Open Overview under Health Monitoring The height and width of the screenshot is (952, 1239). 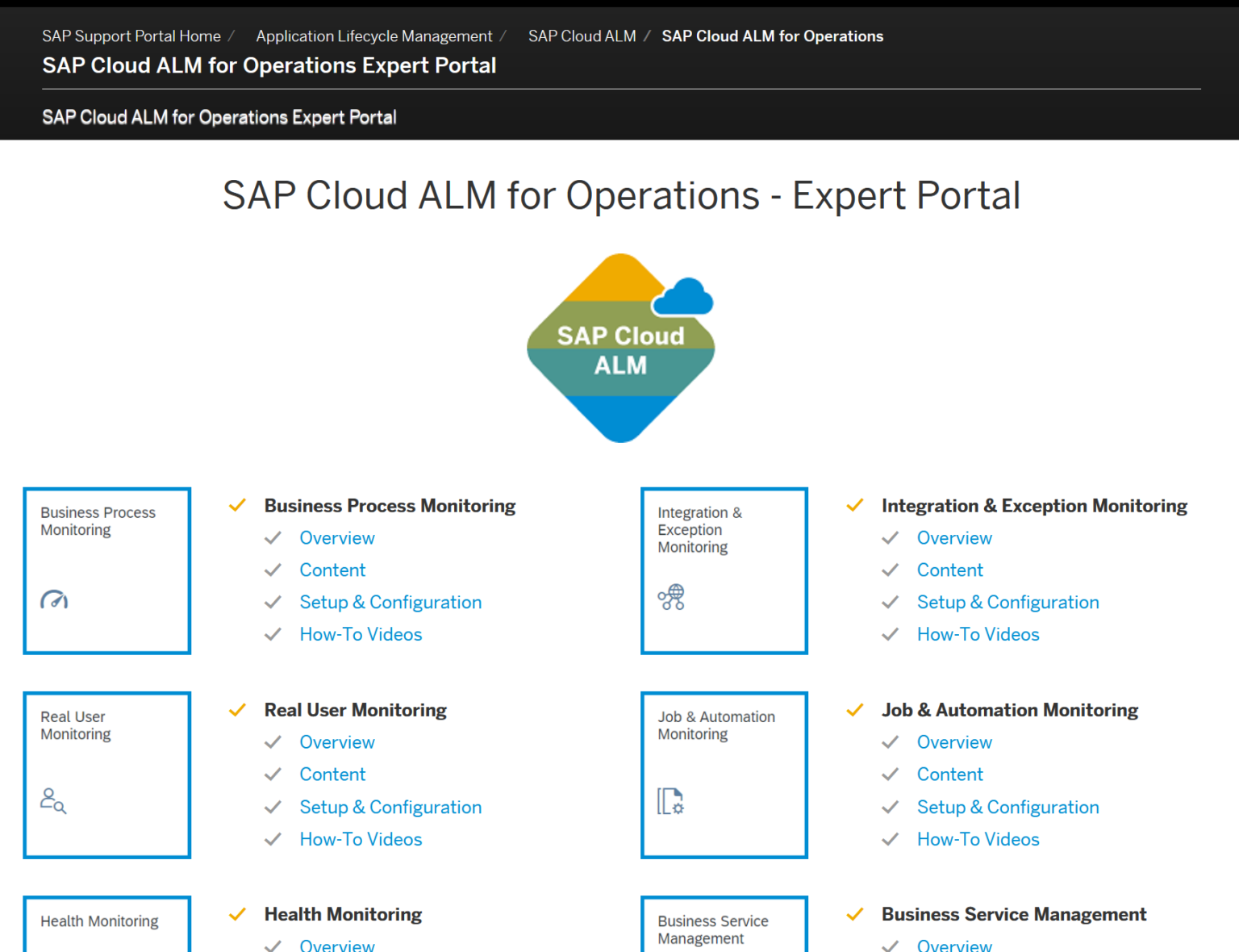coord(336,945)
